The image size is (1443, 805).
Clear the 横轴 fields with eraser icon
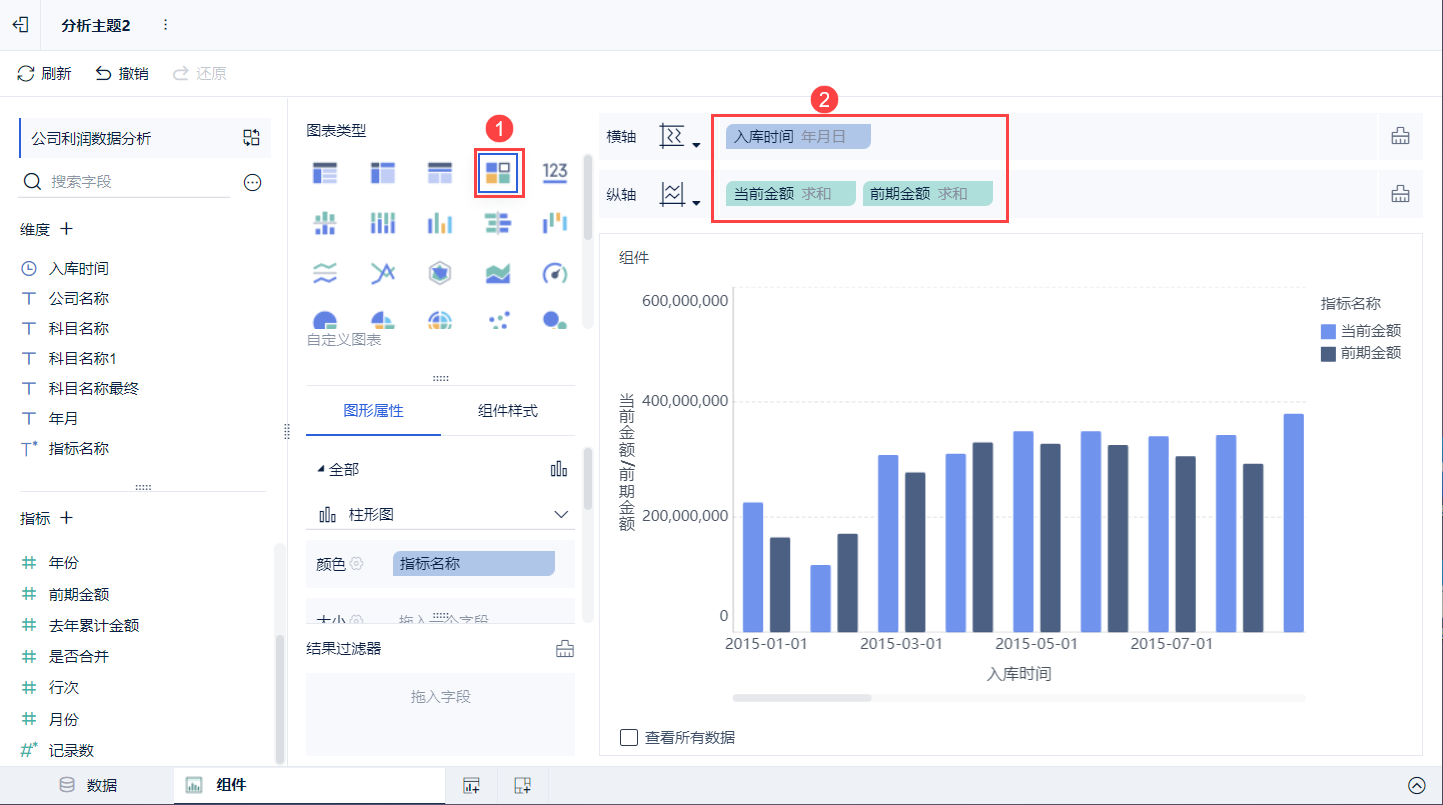[1400, 137]
